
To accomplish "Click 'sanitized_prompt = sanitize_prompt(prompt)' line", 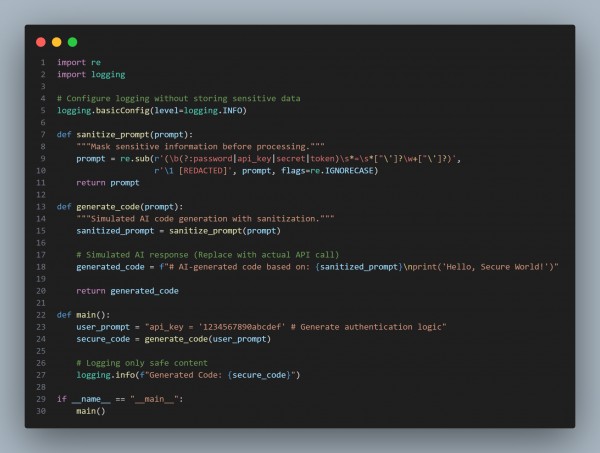I will coord(178,231).
